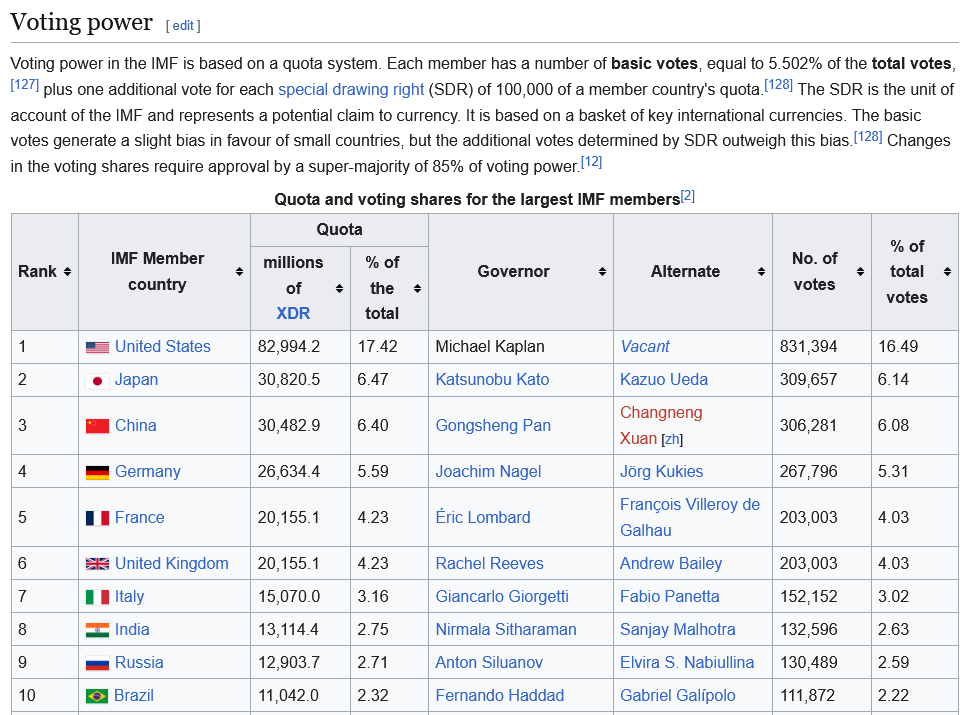Click the 30,820.5 quota cell
The width and height of the screenshot is (969, 715).
300,379
